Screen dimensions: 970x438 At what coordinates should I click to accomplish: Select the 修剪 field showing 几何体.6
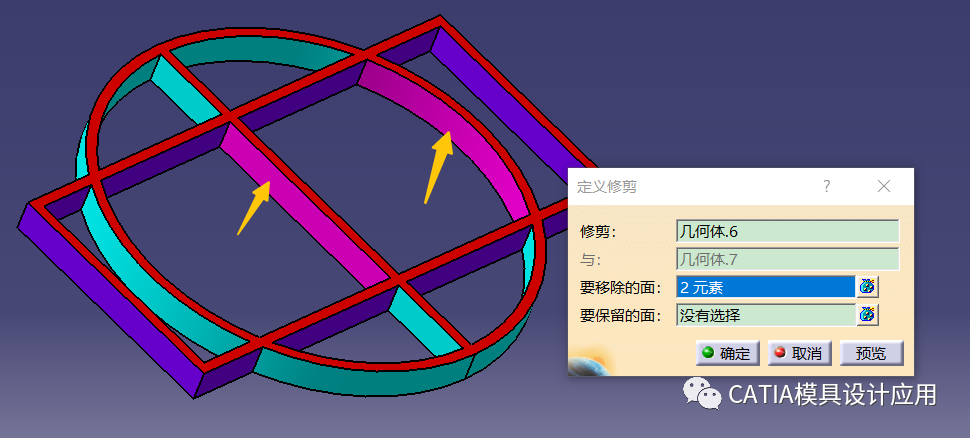(x=788, y=231)
